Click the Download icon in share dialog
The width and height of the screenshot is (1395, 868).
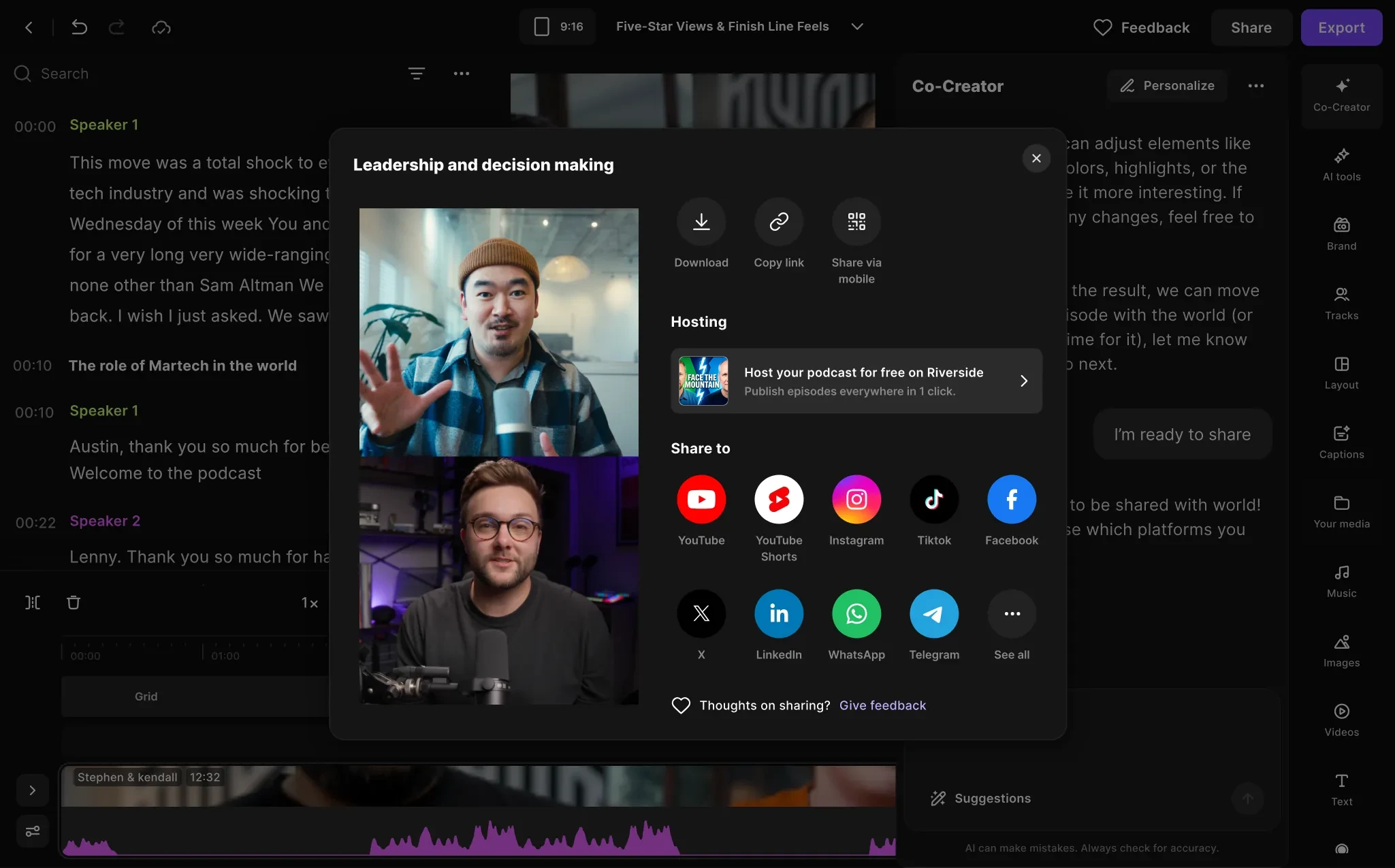(701, 222)
